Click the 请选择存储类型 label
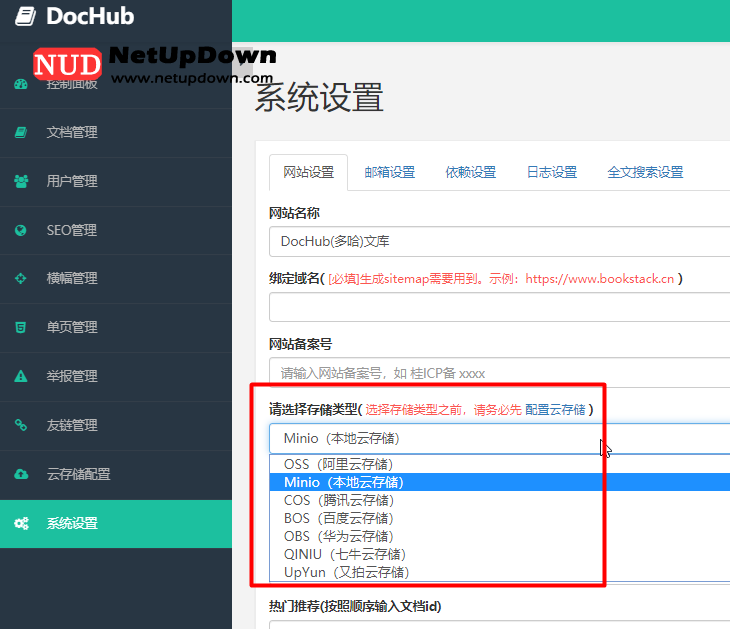730x629 pixels. point(313,410)
